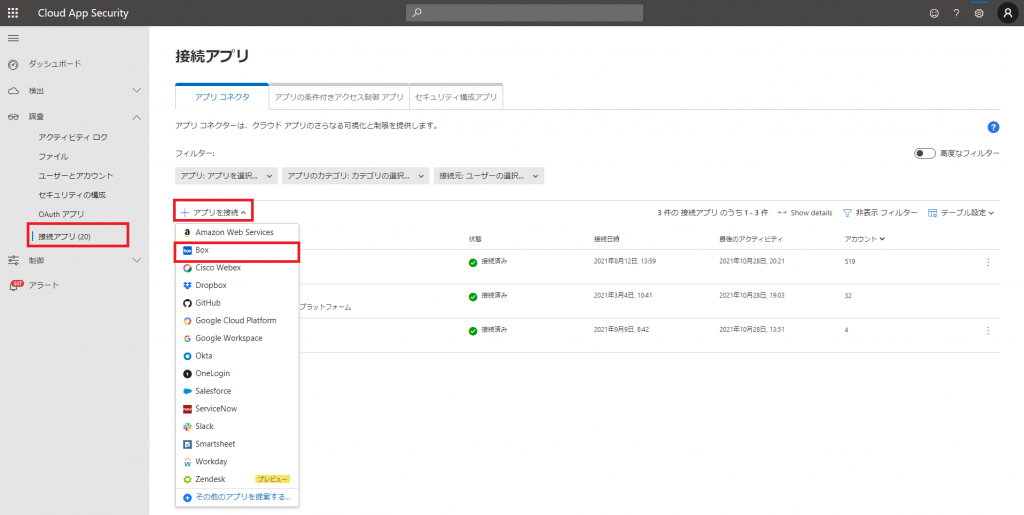Click Show details link
Viewport: 1024px width, 515px height.
coord(805,213)
